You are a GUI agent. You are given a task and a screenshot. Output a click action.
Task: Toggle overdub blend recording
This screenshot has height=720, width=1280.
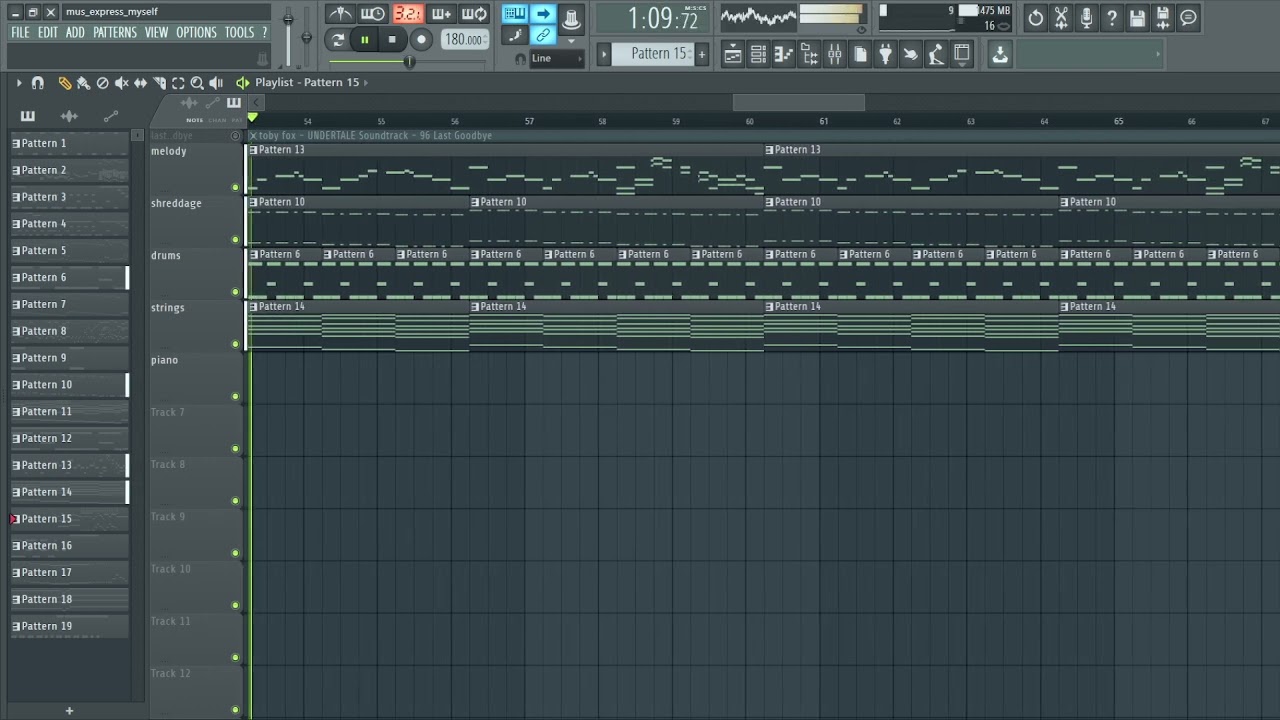[x=441, y=14]
